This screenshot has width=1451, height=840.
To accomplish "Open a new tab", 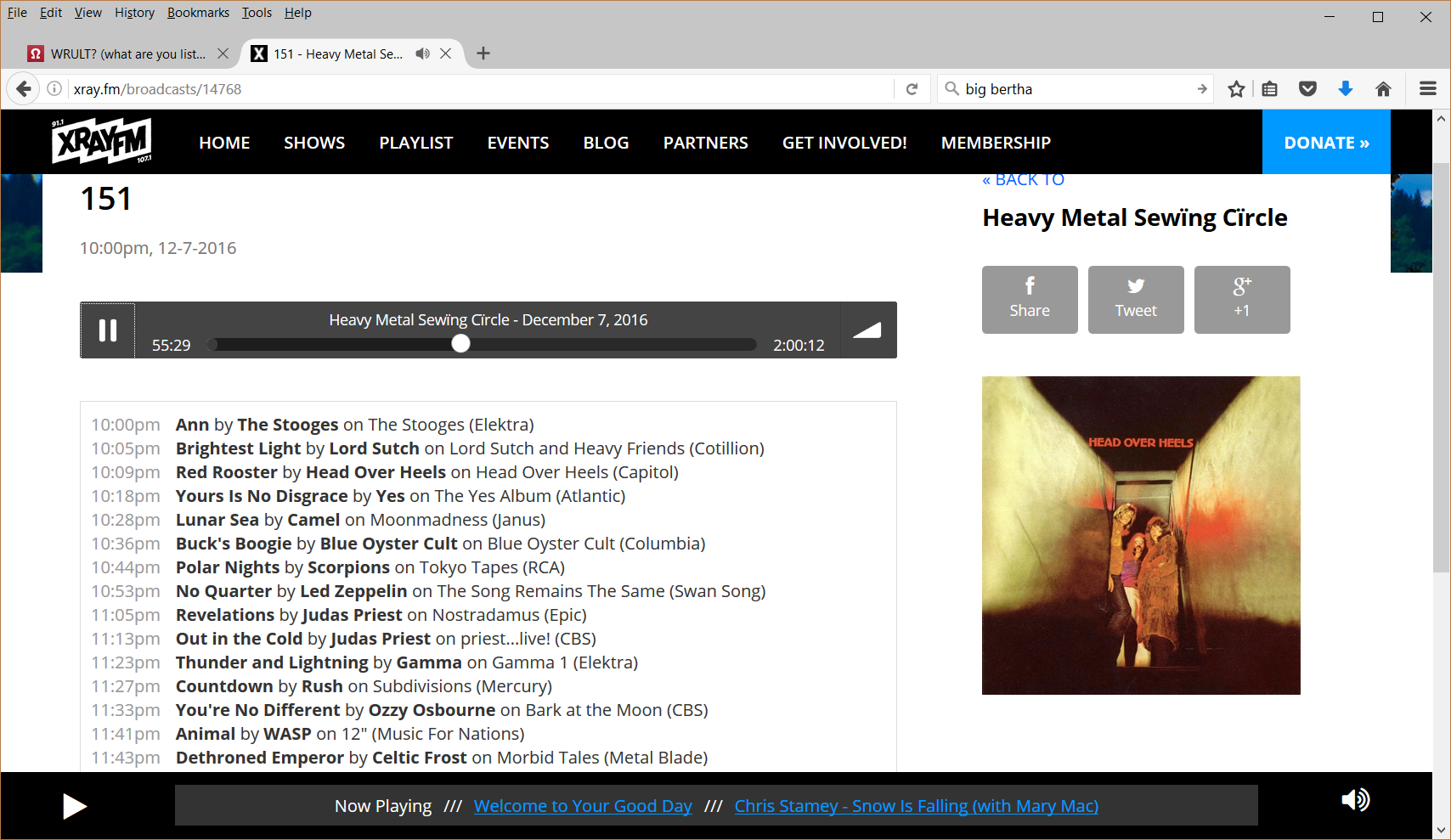I will point(483,54).
